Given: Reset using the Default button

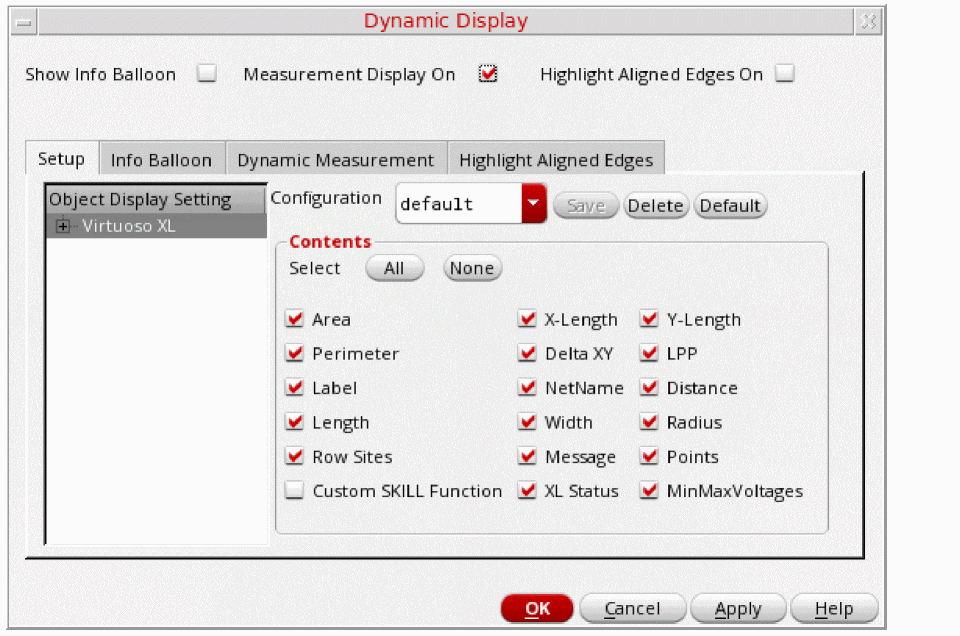Looking at the screenshot, I should click(x=730, y=206).
